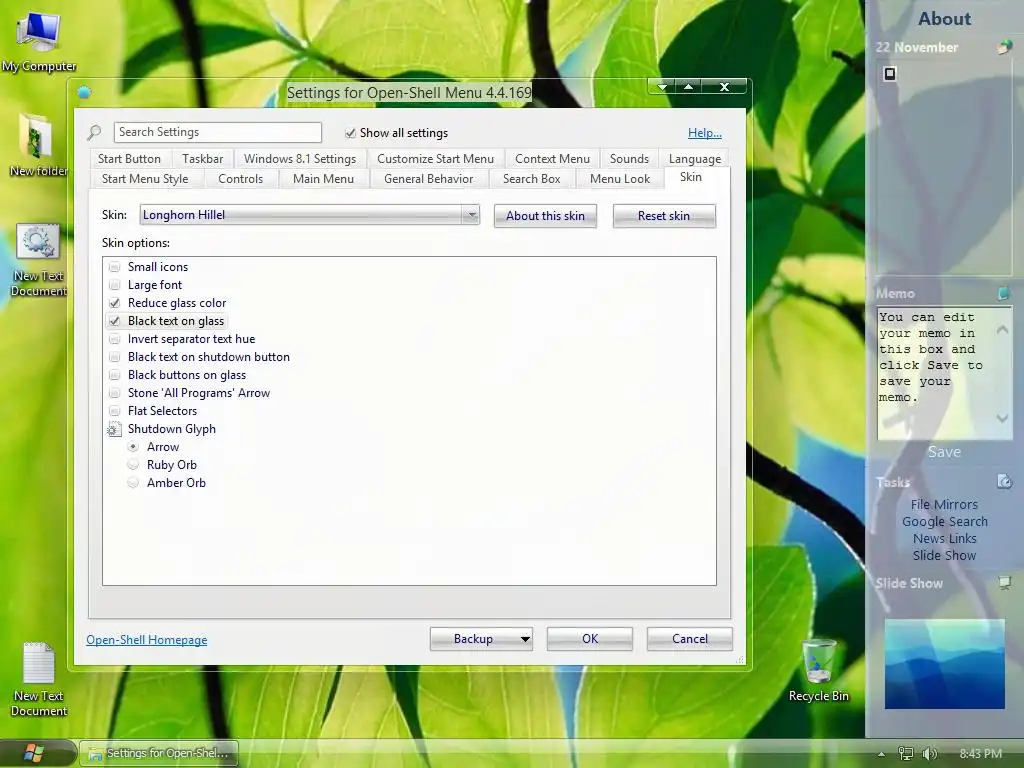The width and height of the screenshot is (1024, 768).
Task: Open the Open-Shell Homepage link
Action: tap(147, 640)
